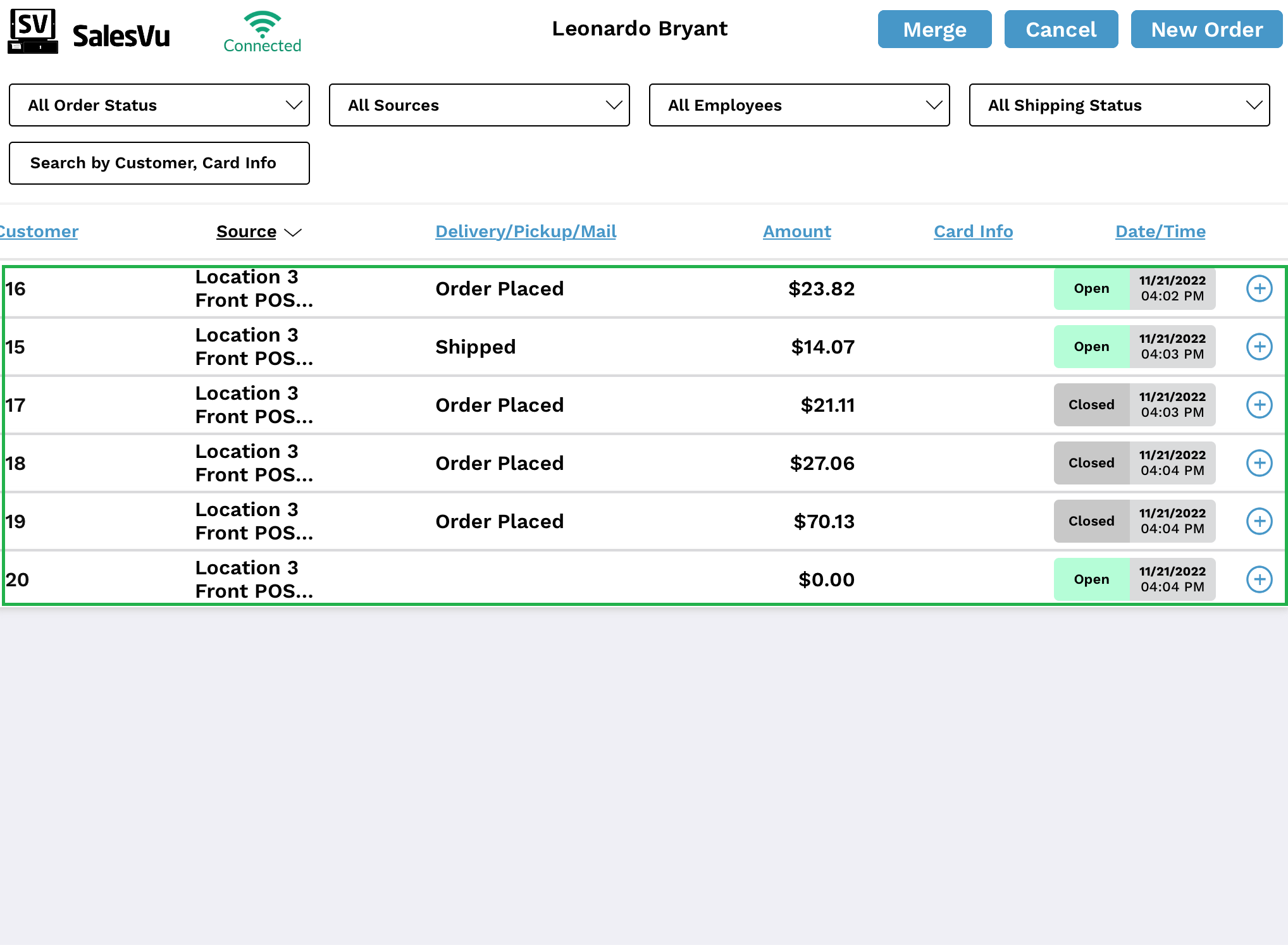Open the All Order Status dropdown
Image resolution: width=1288 pixels, height=950 pixels.
(x=159, y=106)
